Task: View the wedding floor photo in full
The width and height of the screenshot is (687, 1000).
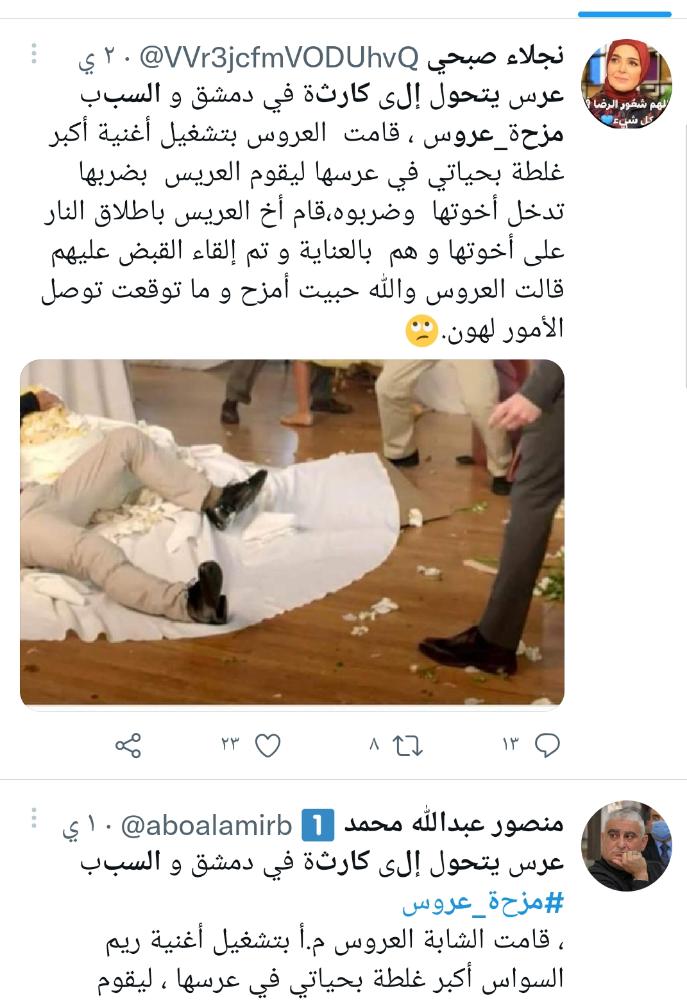Action: [292, 533]
